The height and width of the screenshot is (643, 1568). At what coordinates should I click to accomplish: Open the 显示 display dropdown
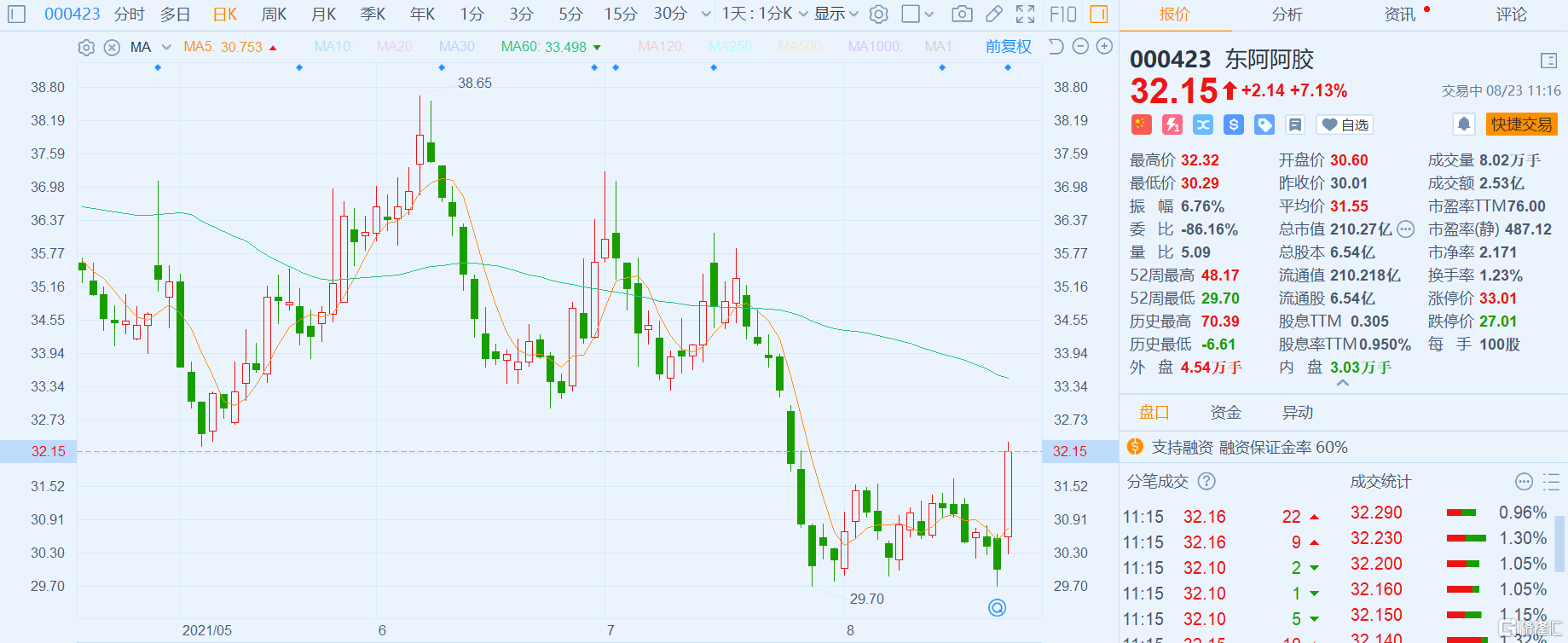pos(836,14)
